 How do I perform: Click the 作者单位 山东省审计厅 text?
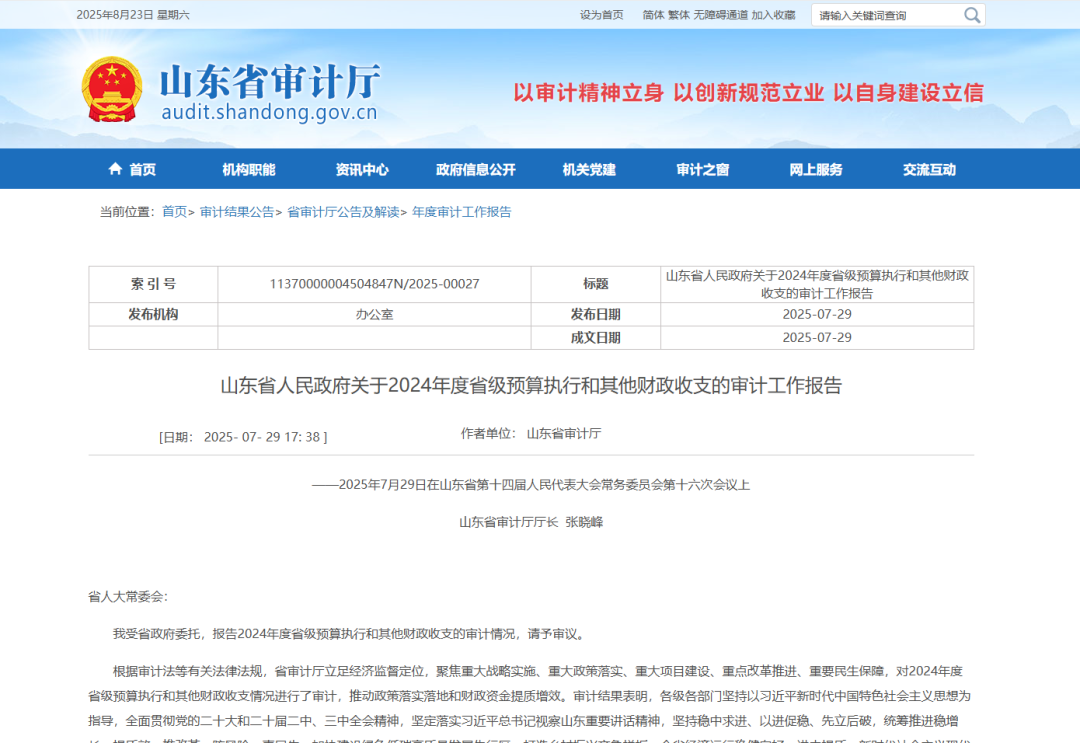point(531,433)
